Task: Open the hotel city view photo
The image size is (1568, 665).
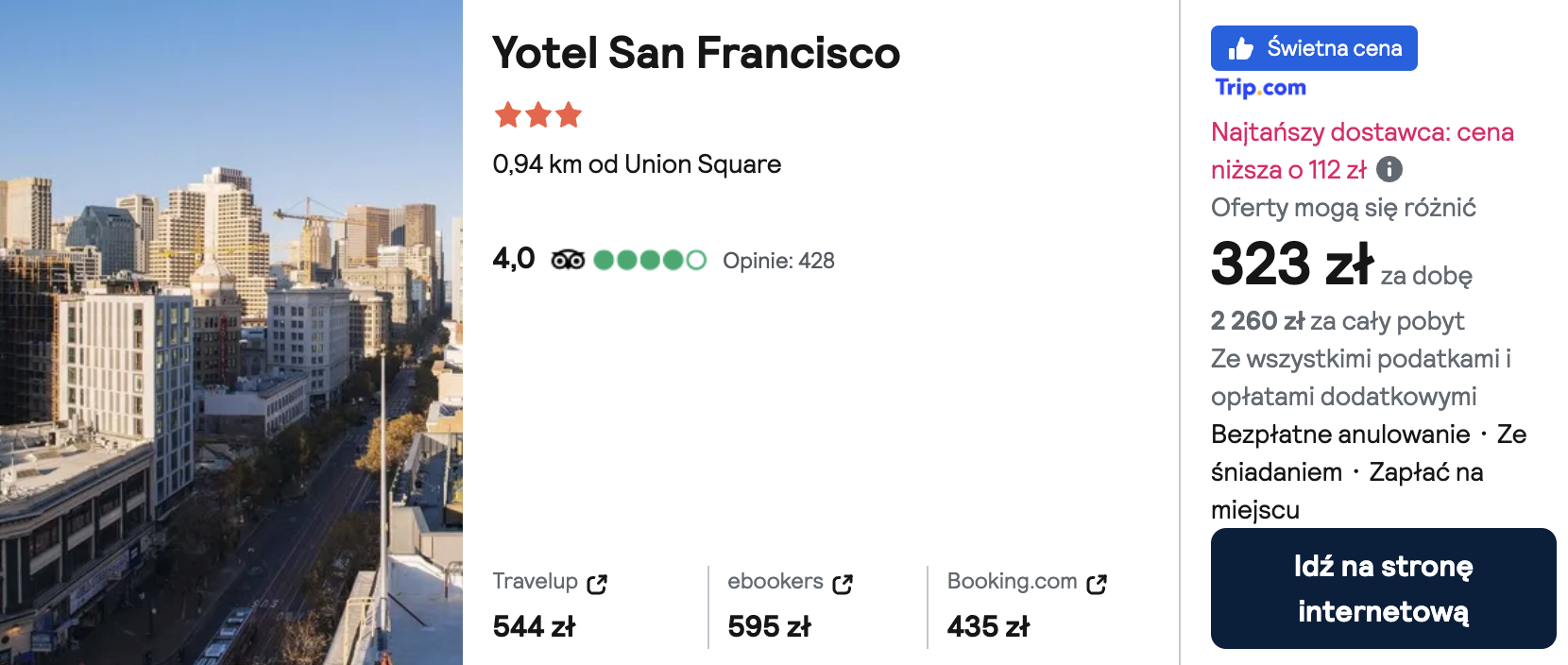Action: point(231,332)
